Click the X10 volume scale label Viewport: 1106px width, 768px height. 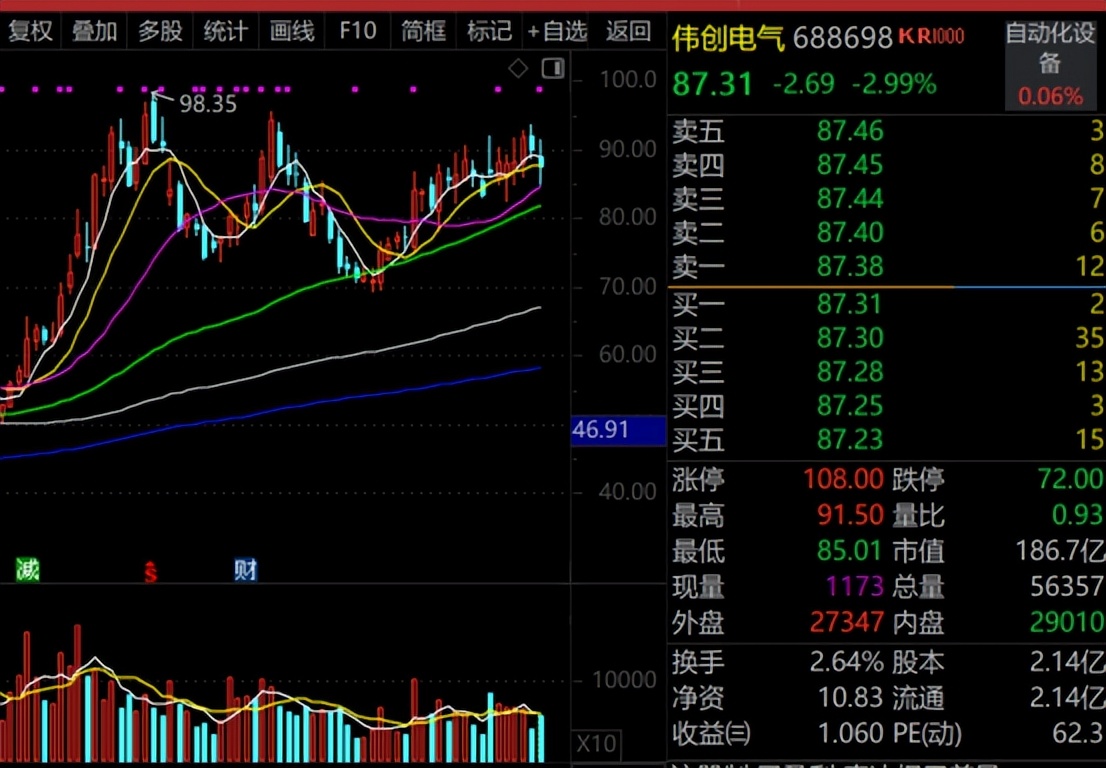(597, 744)
